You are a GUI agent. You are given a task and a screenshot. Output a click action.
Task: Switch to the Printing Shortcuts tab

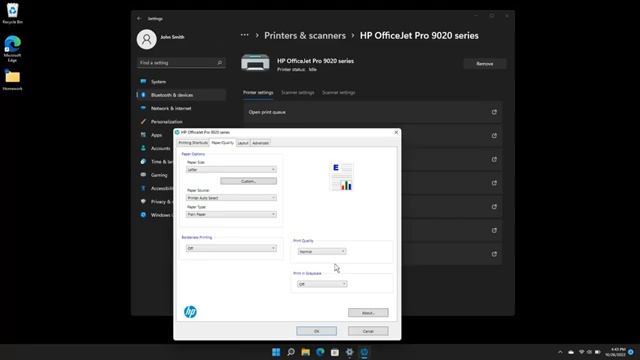(x=193, y=143)
